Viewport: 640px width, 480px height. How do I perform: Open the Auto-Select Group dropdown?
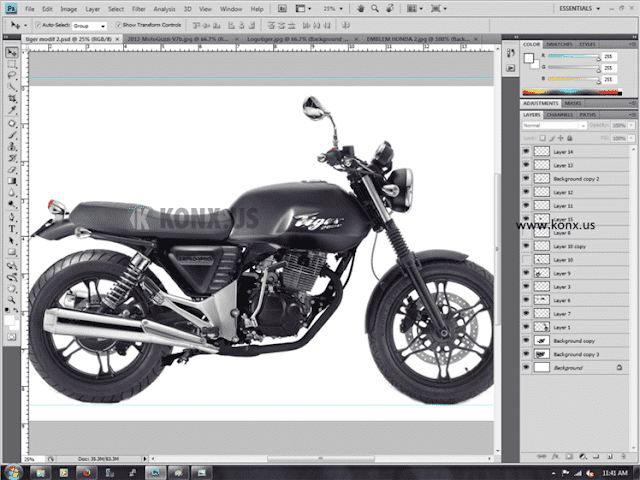coord(89,26)
